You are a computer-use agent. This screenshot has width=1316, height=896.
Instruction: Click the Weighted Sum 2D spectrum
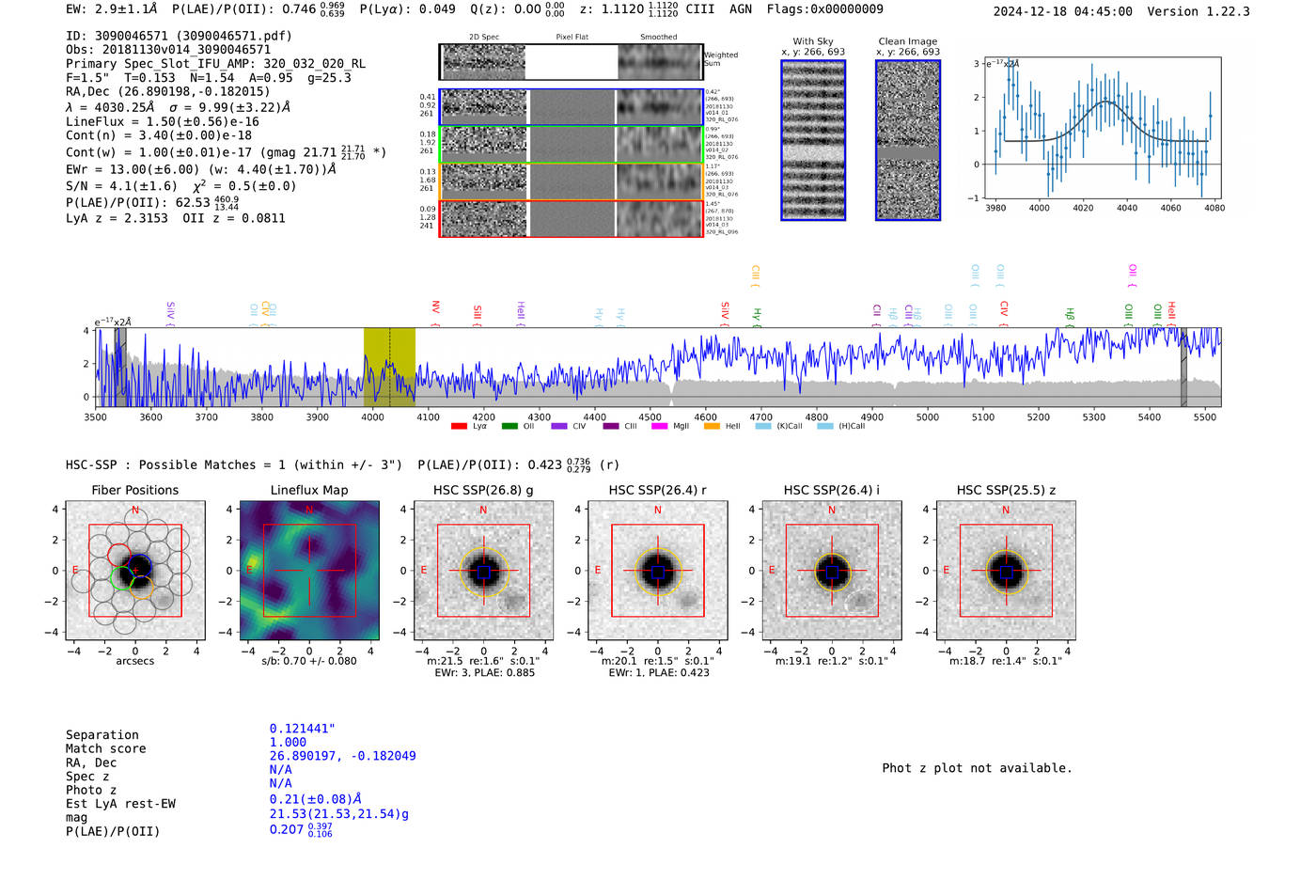pyautogui.click(x=572, y=62)
